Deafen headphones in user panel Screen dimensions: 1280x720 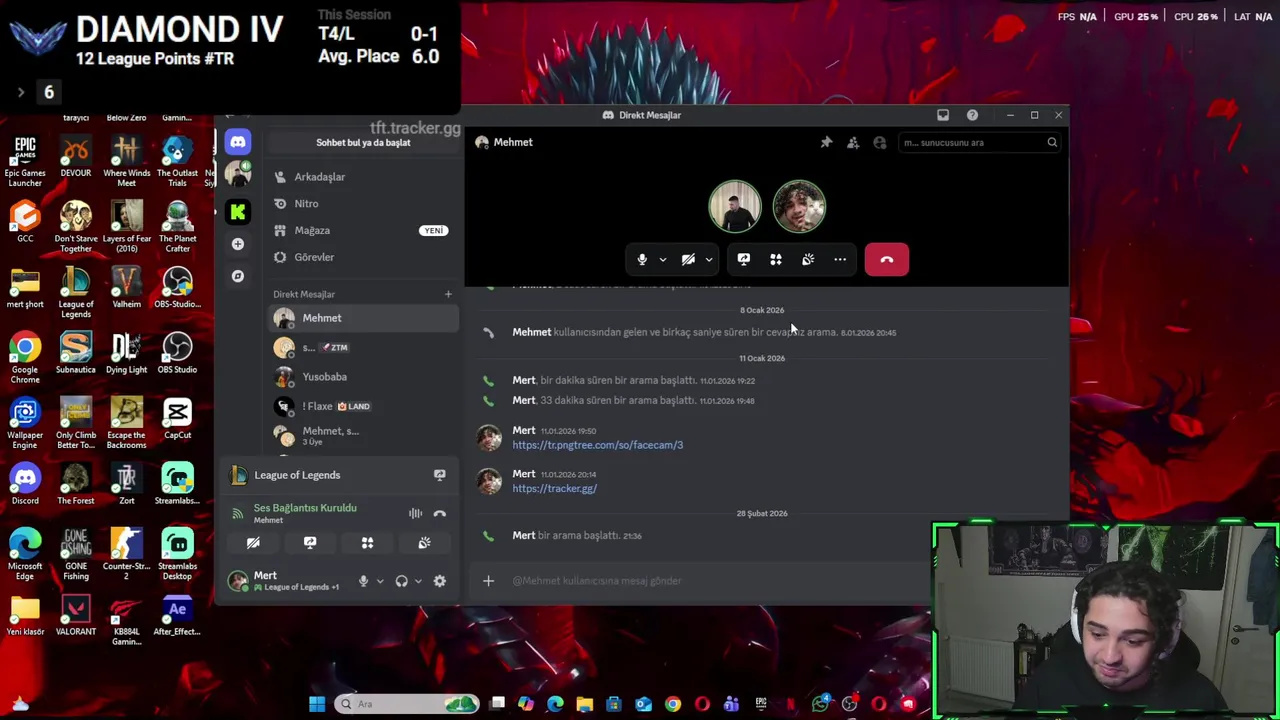(x=402, y=581)
